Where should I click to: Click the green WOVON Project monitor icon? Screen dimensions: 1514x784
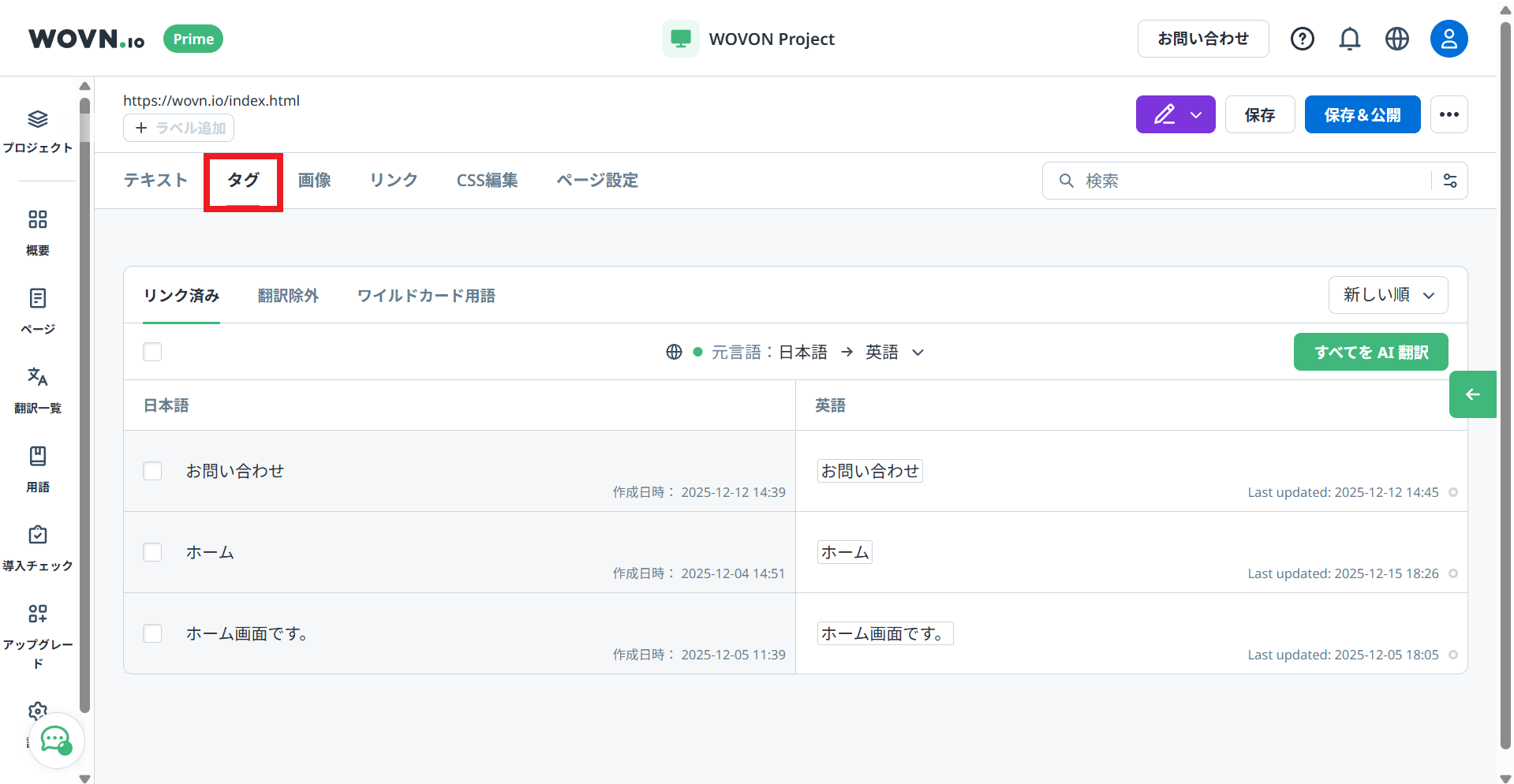coord(680,39)
